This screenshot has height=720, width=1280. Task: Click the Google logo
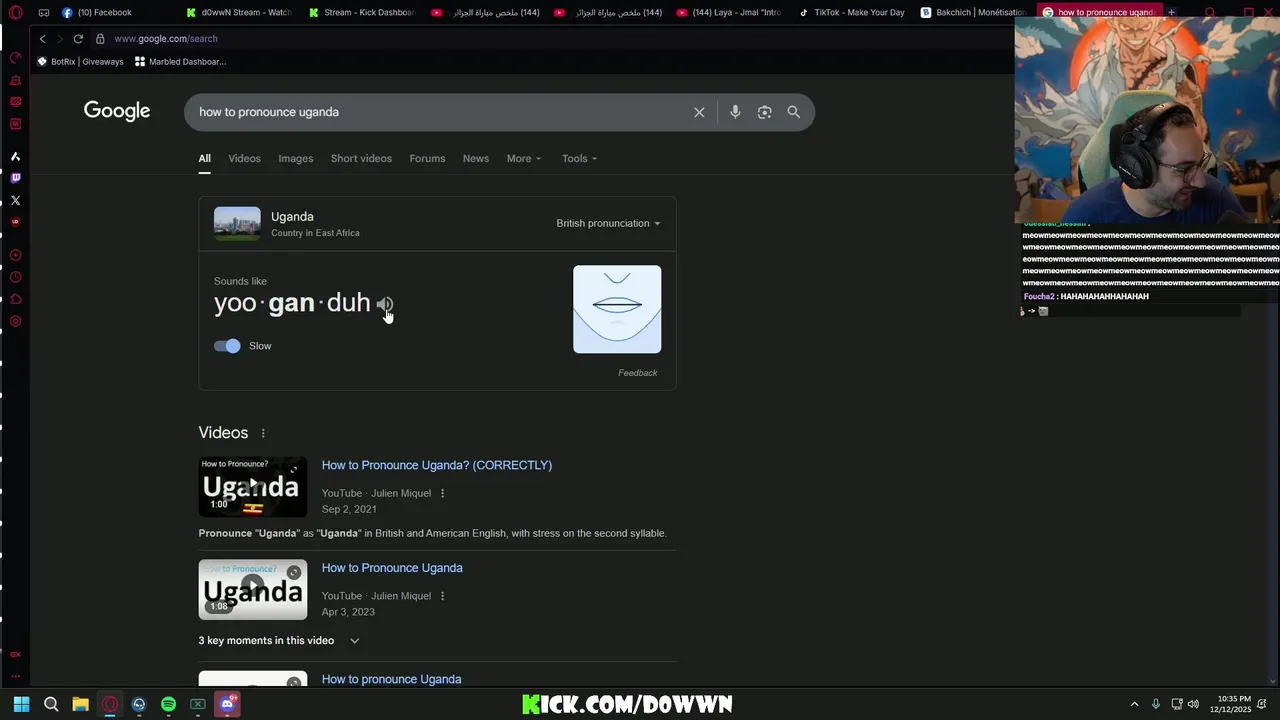tap(117, 111)
